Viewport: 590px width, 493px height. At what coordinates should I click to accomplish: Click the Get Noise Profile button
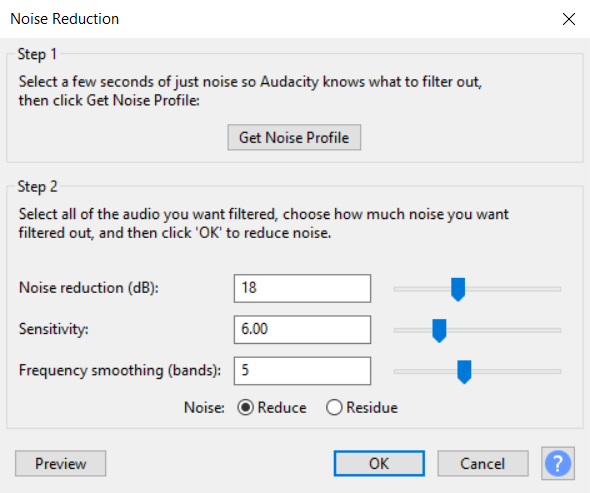coord(294,137)
